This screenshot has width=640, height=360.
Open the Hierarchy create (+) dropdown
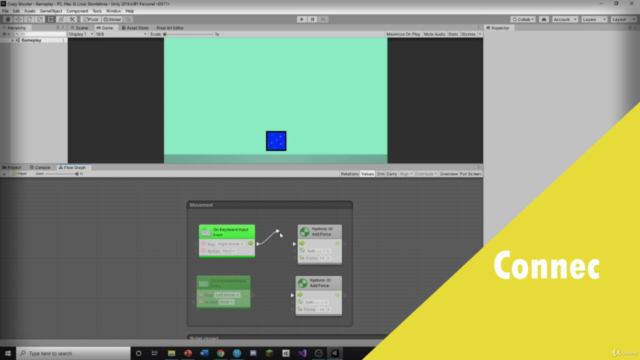pyautogui.click(x=6, y=34)
